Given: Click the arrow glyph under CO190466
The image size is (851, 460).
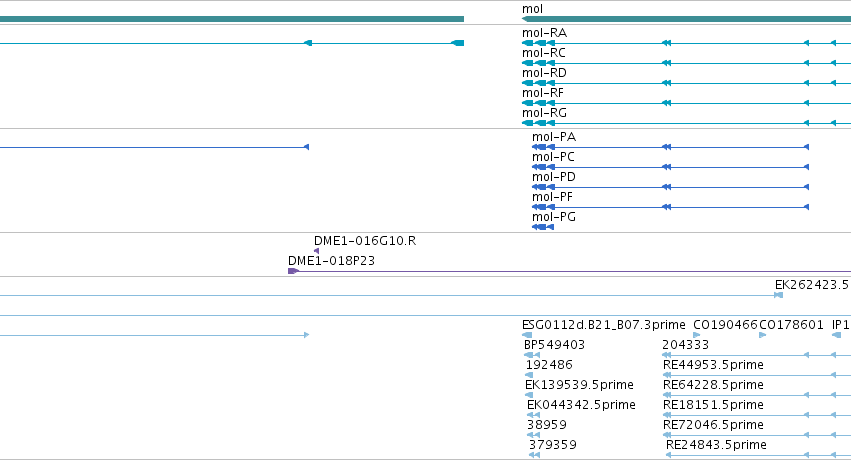Looking at the screenshot, I should click(x=696, y=335).
